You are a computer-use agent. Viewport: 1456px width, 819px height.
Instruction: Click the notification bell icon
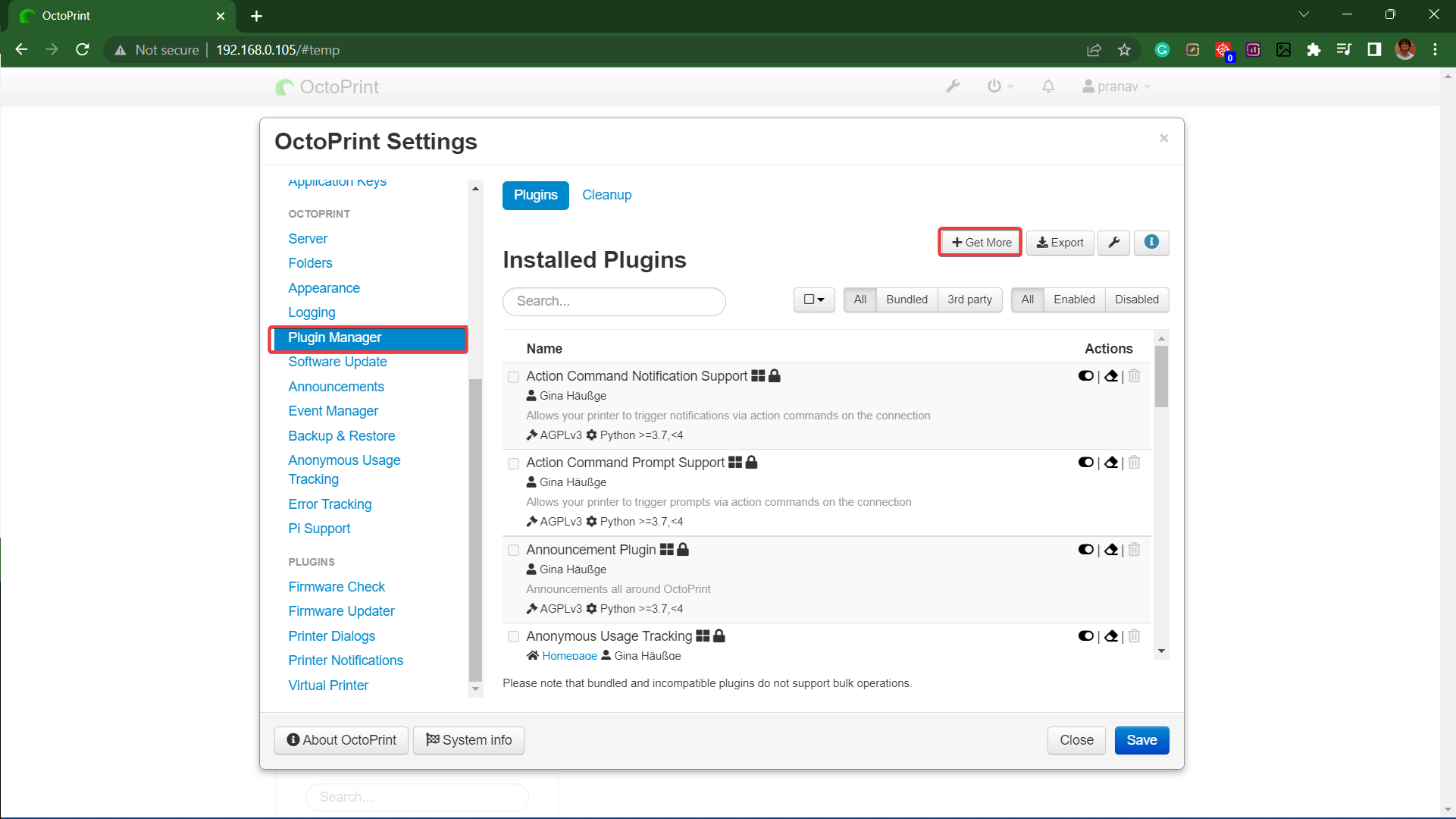[1048, 86]
